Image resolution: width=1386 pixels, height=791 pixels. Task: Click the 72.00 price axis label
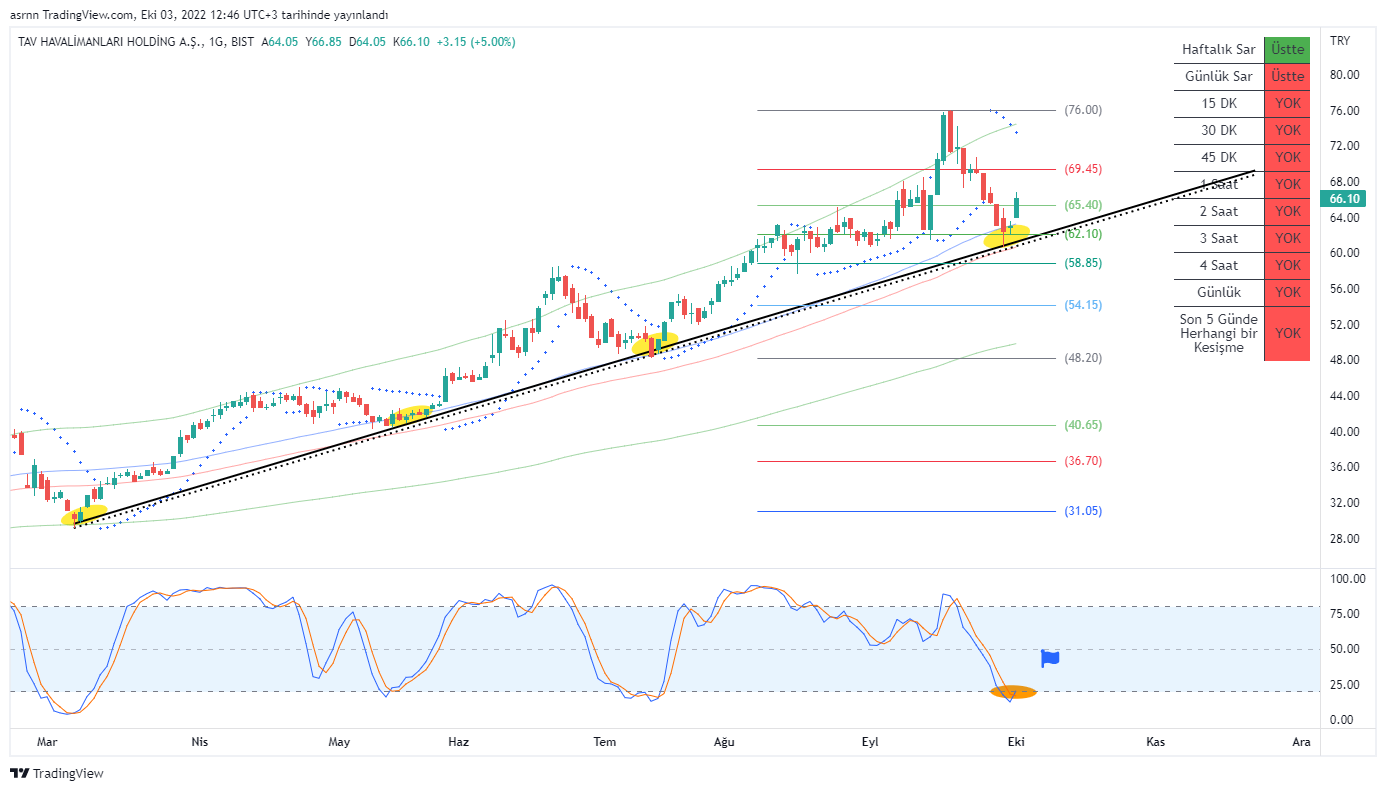[x=1345, y=146]
